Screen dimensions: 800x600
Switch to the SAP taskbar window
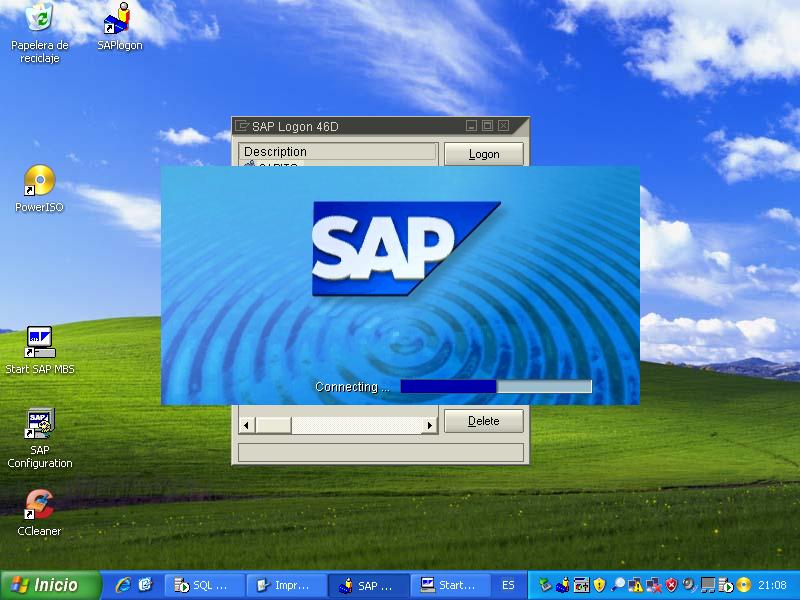(369, 585)
